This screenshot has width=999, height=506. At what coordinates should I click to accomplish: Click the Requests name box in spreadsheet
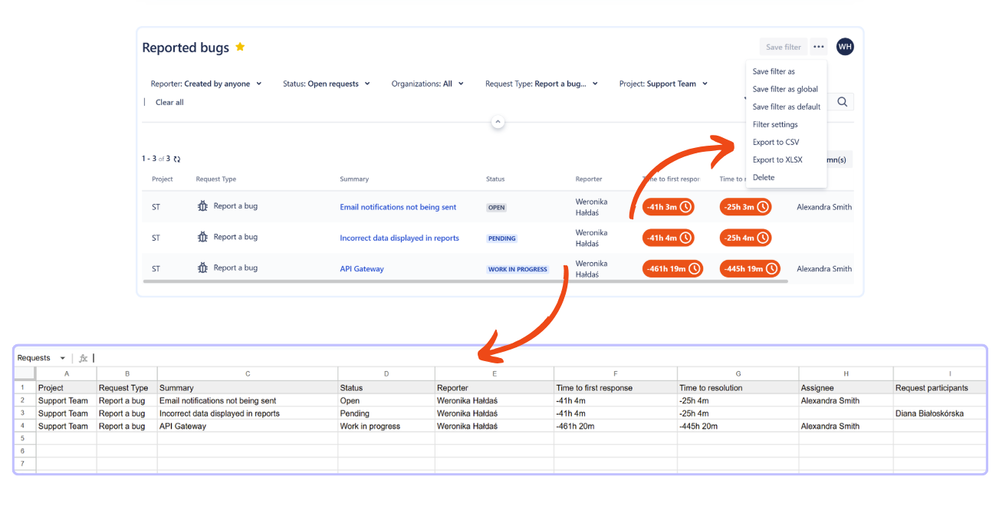41,358
